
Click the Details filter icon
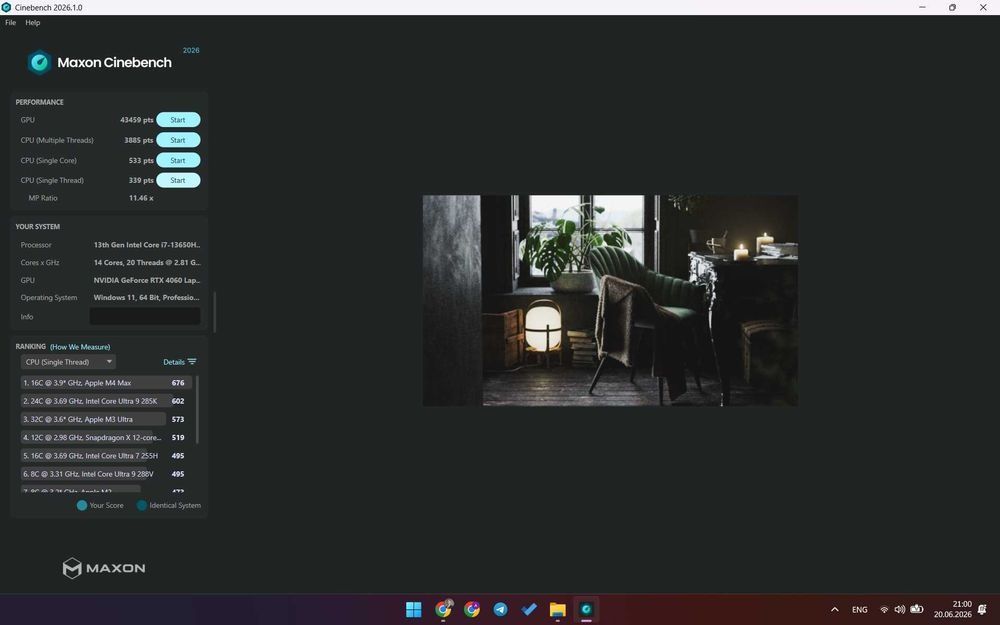pyautogui.click(x=192, y=362)
